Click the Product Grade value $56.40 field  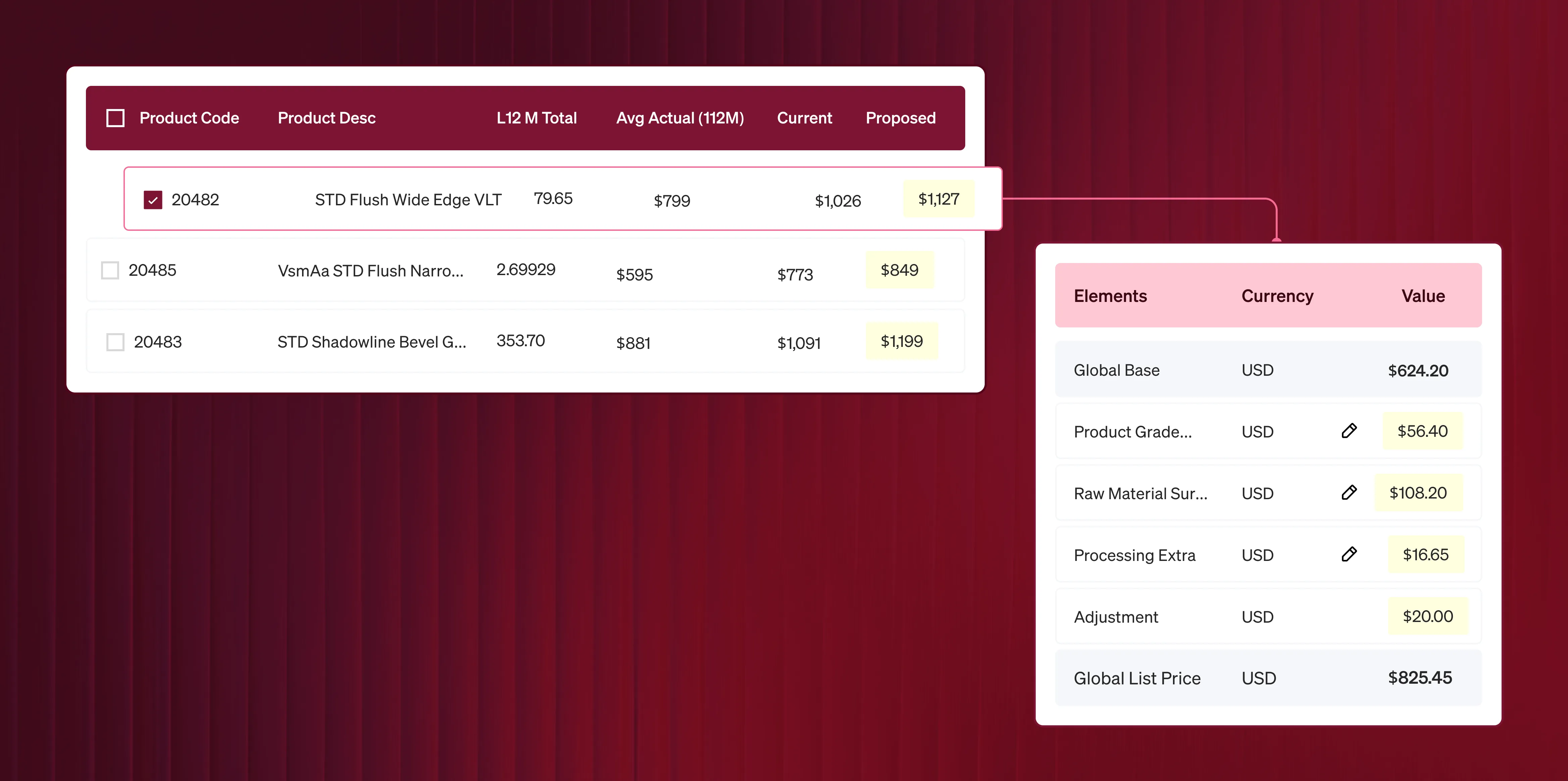click(x=1422, y=431)
